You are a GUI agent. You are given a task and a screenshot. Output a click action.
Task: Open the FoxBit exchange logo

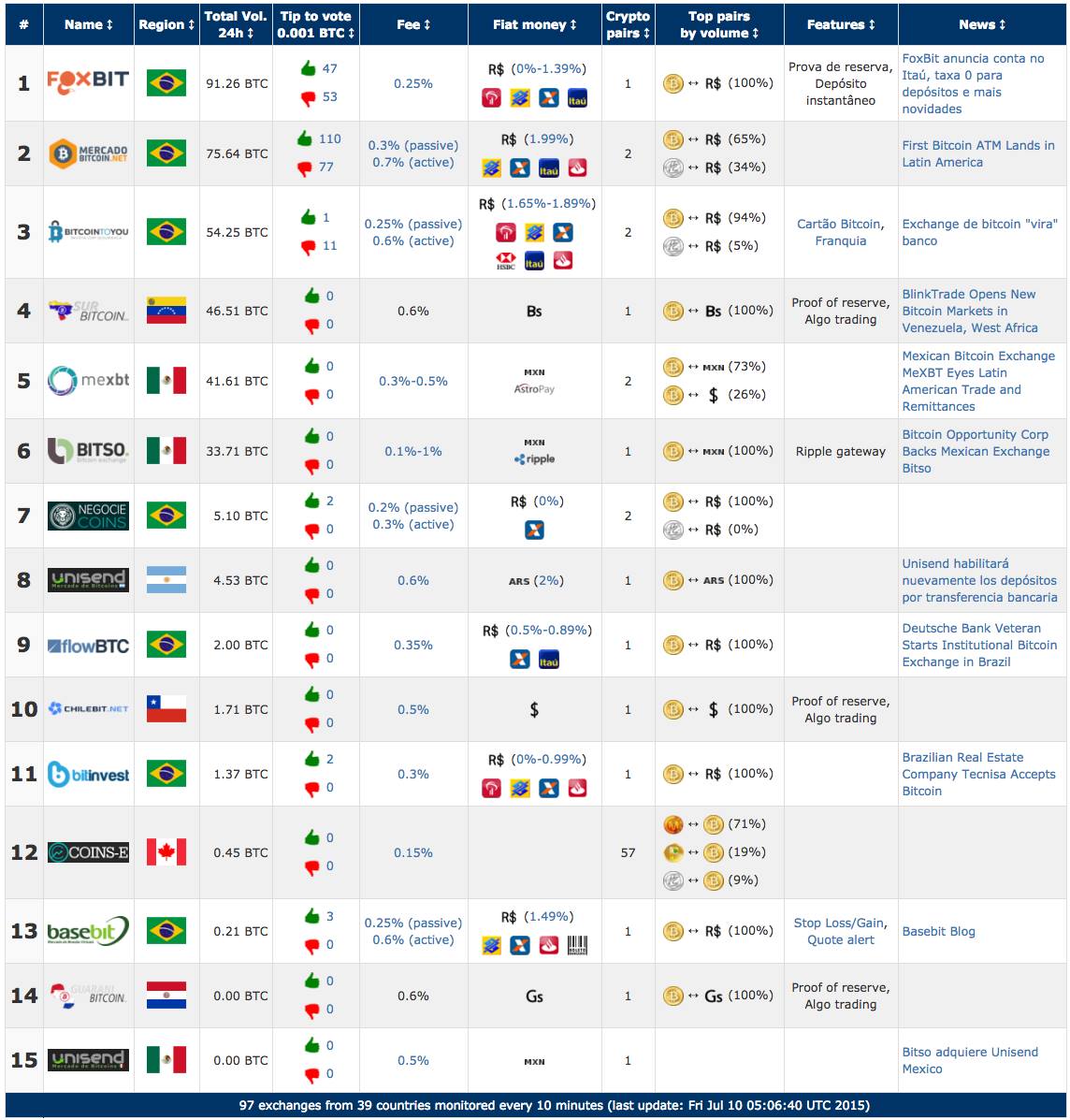(89, 83)
